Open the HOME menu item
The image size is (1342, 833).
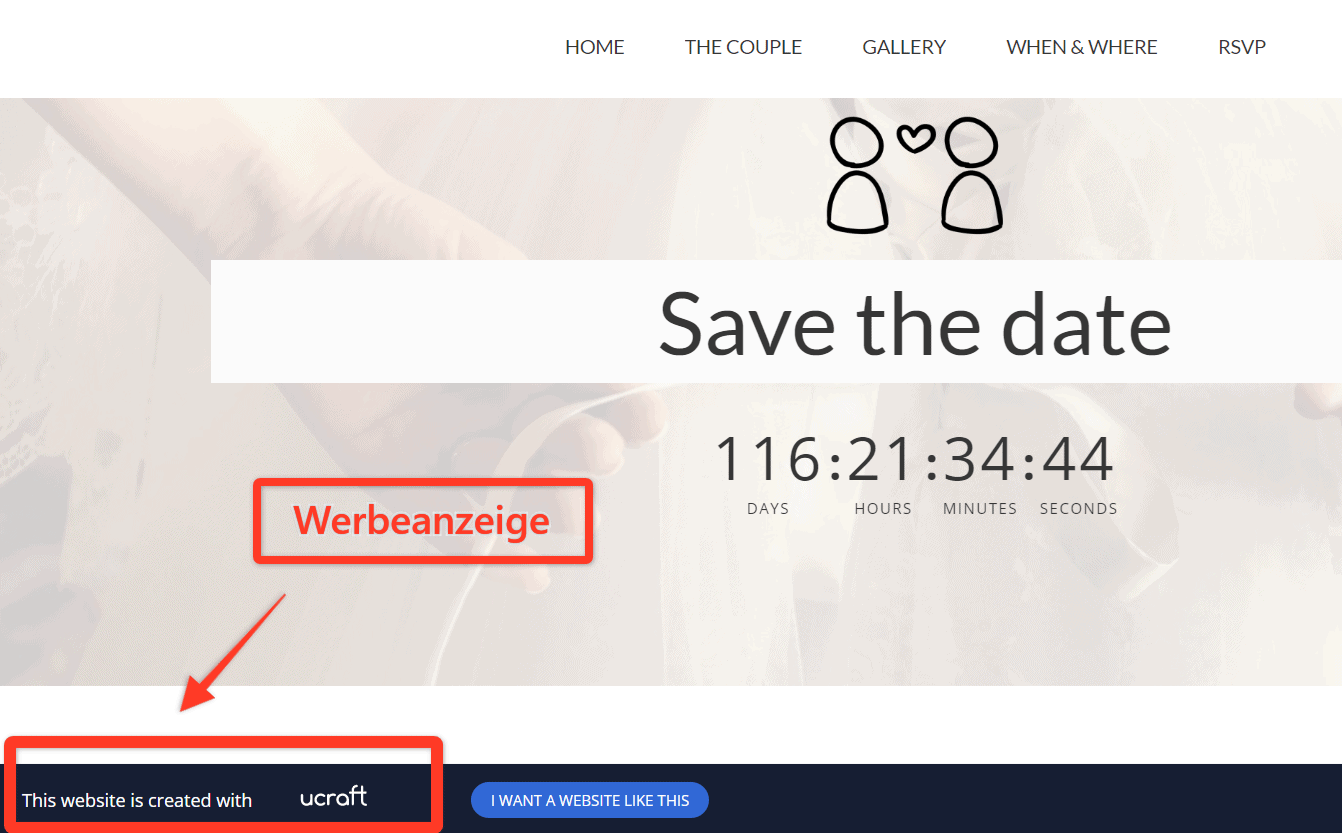point(595,47)
